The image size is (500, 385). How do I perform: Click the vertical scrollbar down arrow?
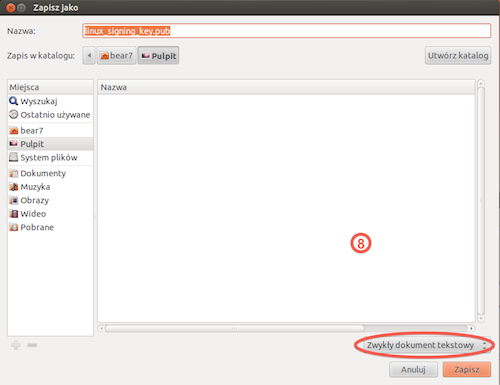tap(481, 319)
